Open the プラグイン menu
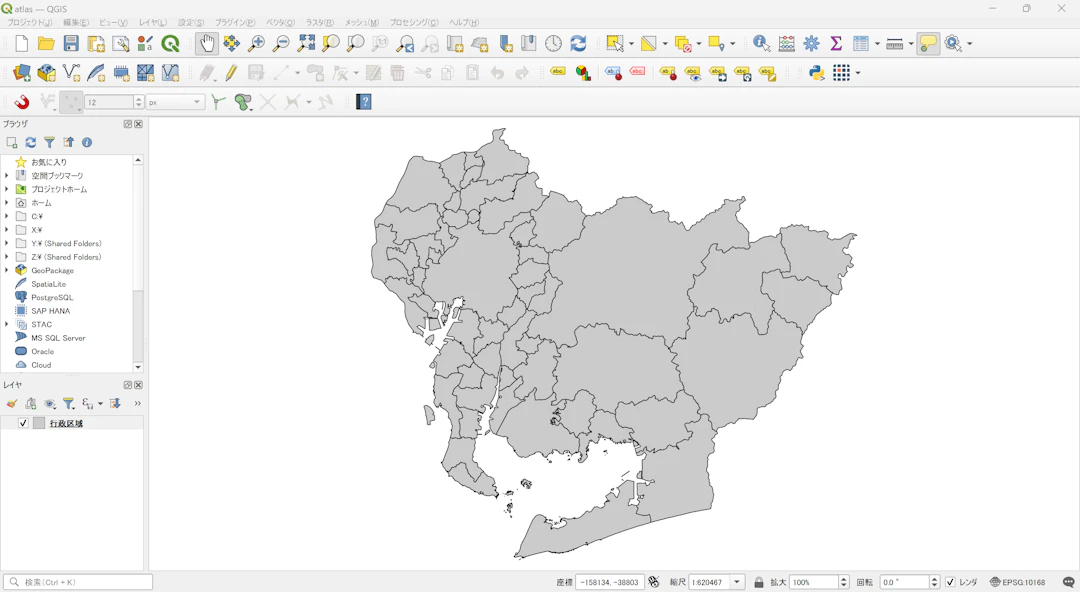1080x592 pixels. pyautogui.click(x=234, y=22)
